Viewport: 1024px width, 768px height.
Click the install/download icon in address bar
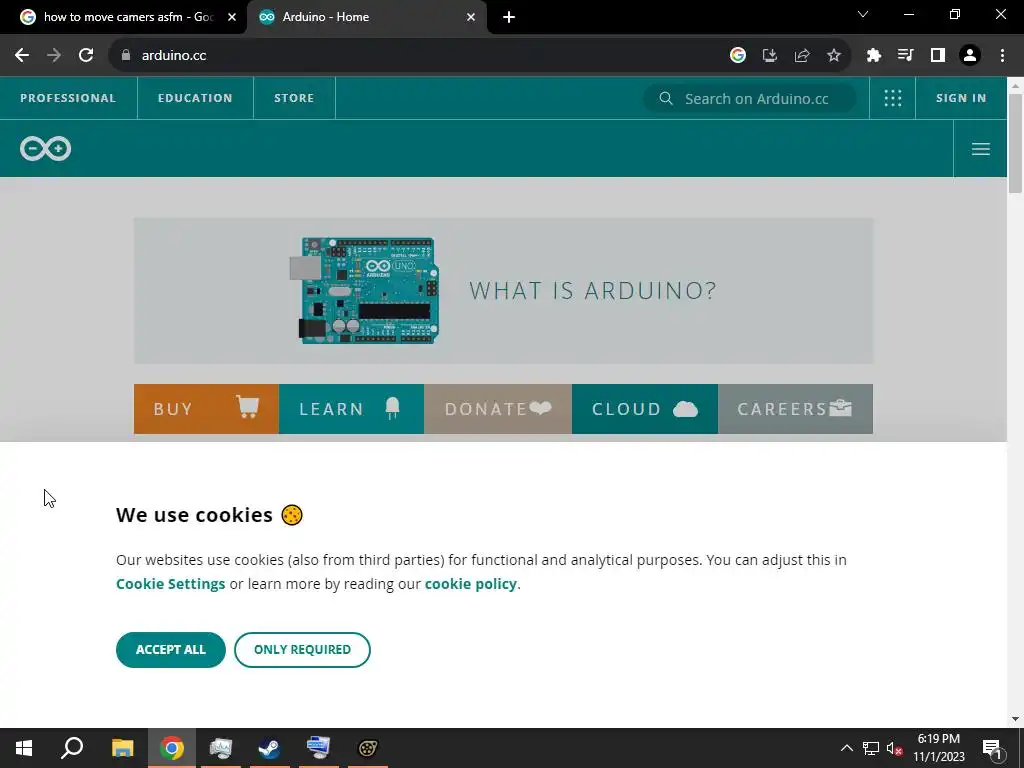pos(769,56)
